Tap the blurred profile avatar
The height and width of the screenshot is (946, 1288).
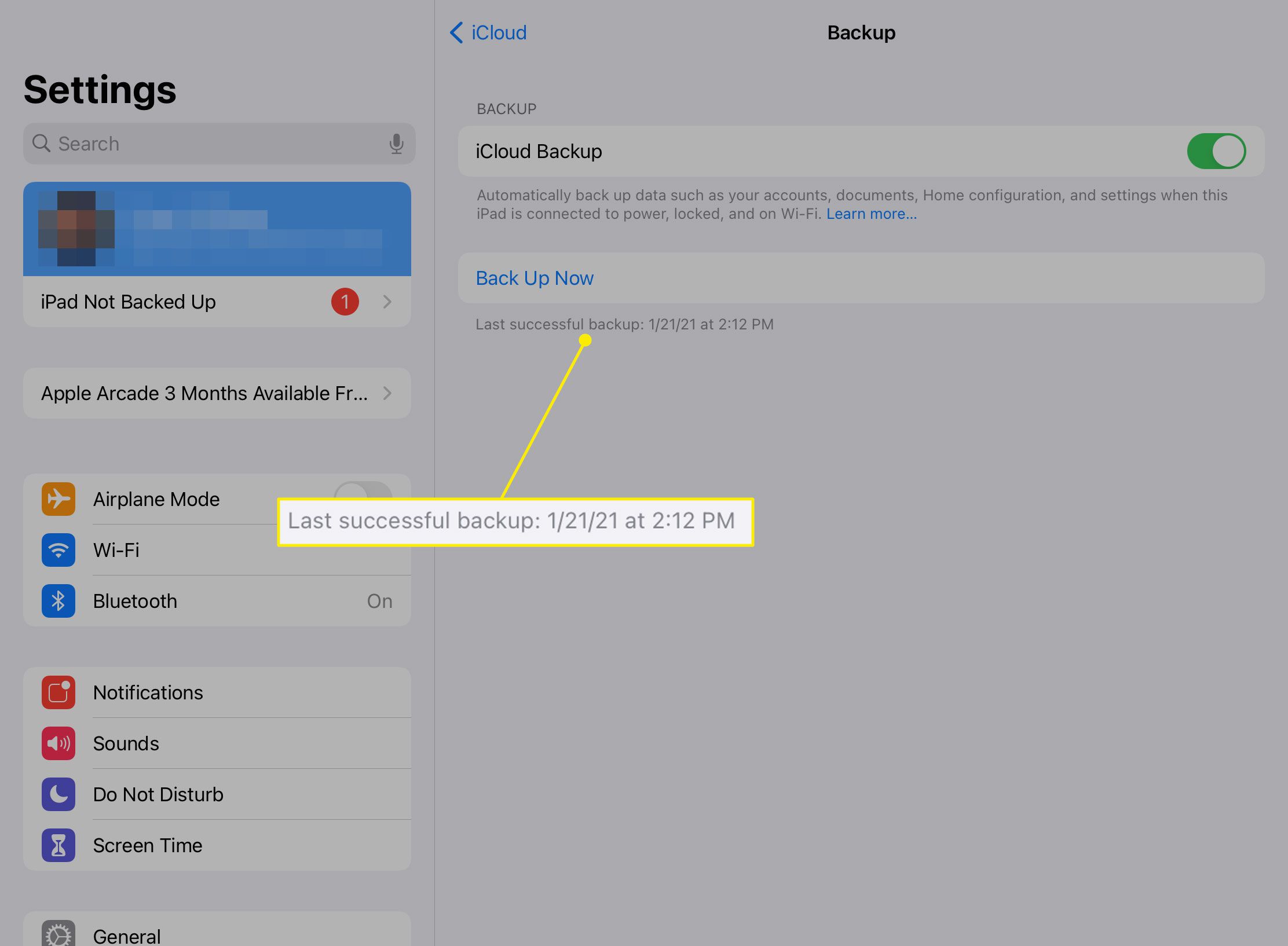tap(76, 229)
